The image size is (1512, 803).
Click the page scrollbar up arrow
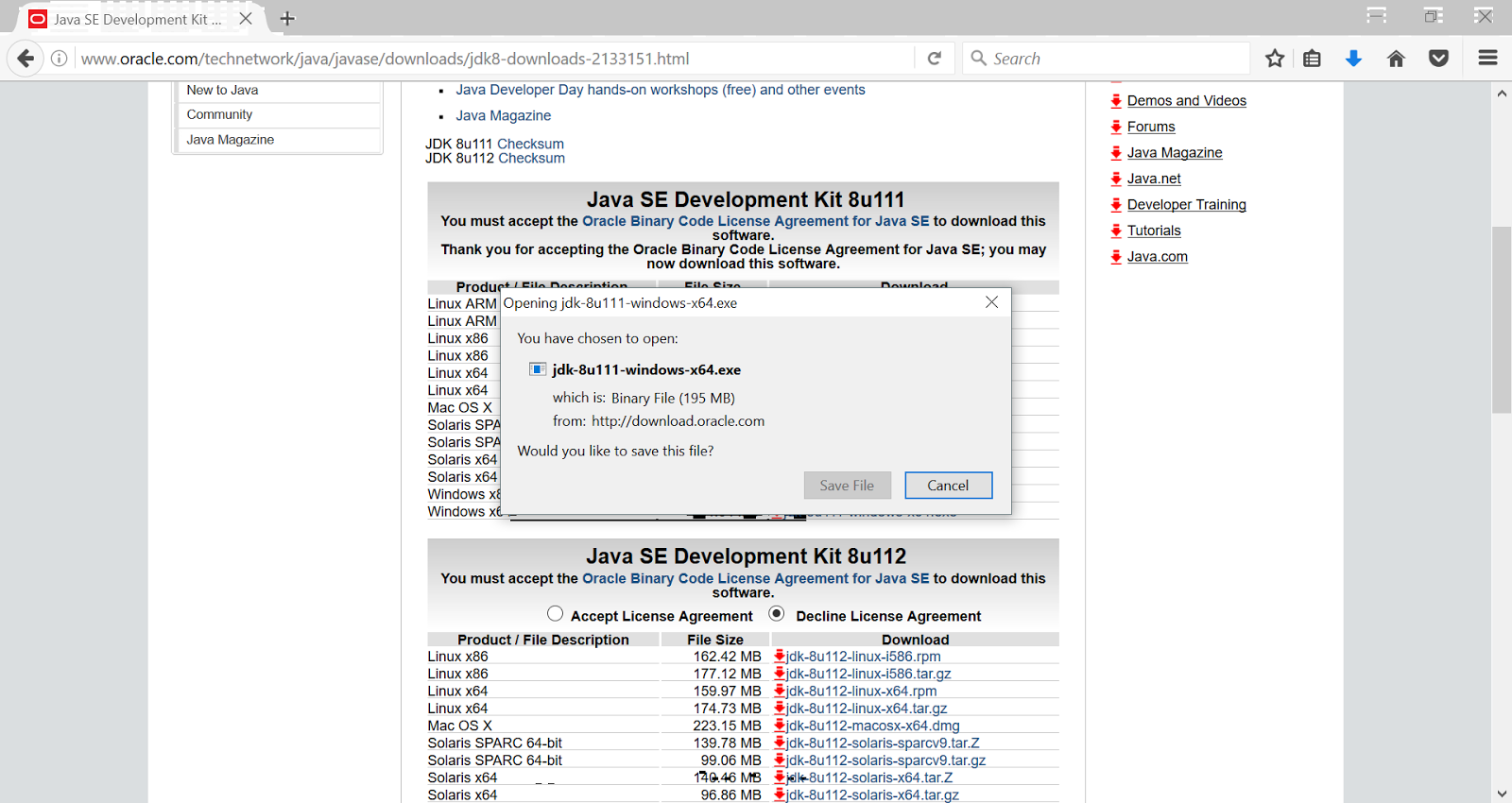(x=1502, y=94)
